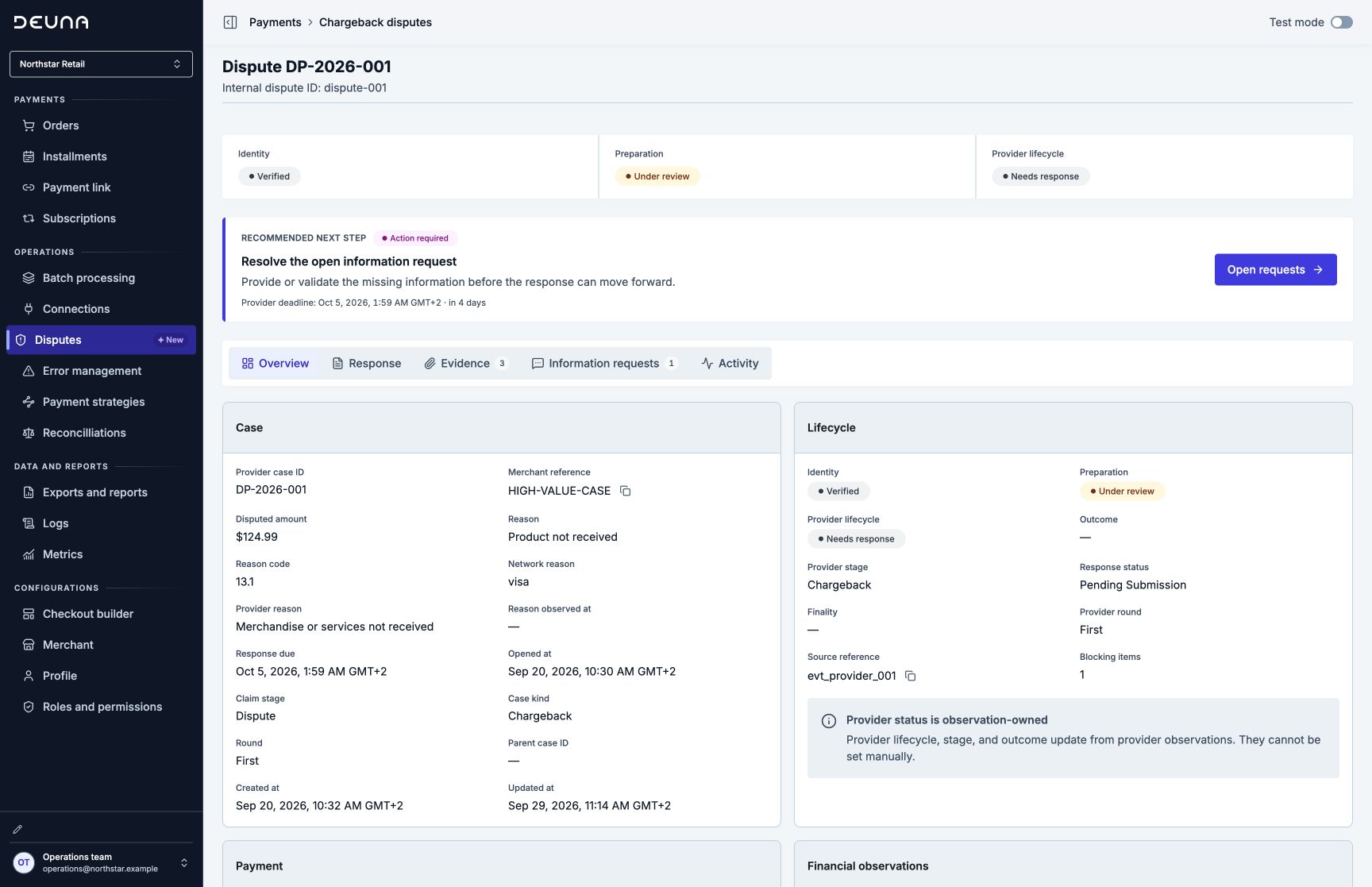This screenshot has height=887, width=1372.
Task: Click the Updated at Sep 29 timestamp
Action: click(589, 806)
